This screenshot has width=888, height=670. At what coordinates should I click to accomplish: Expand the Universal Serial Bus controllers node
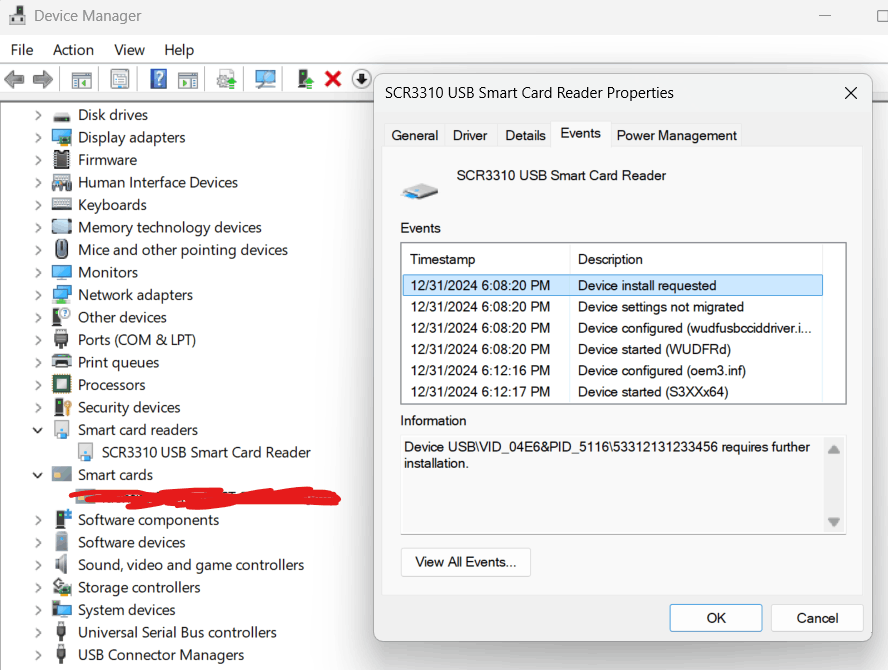click(x=38, y=633)
